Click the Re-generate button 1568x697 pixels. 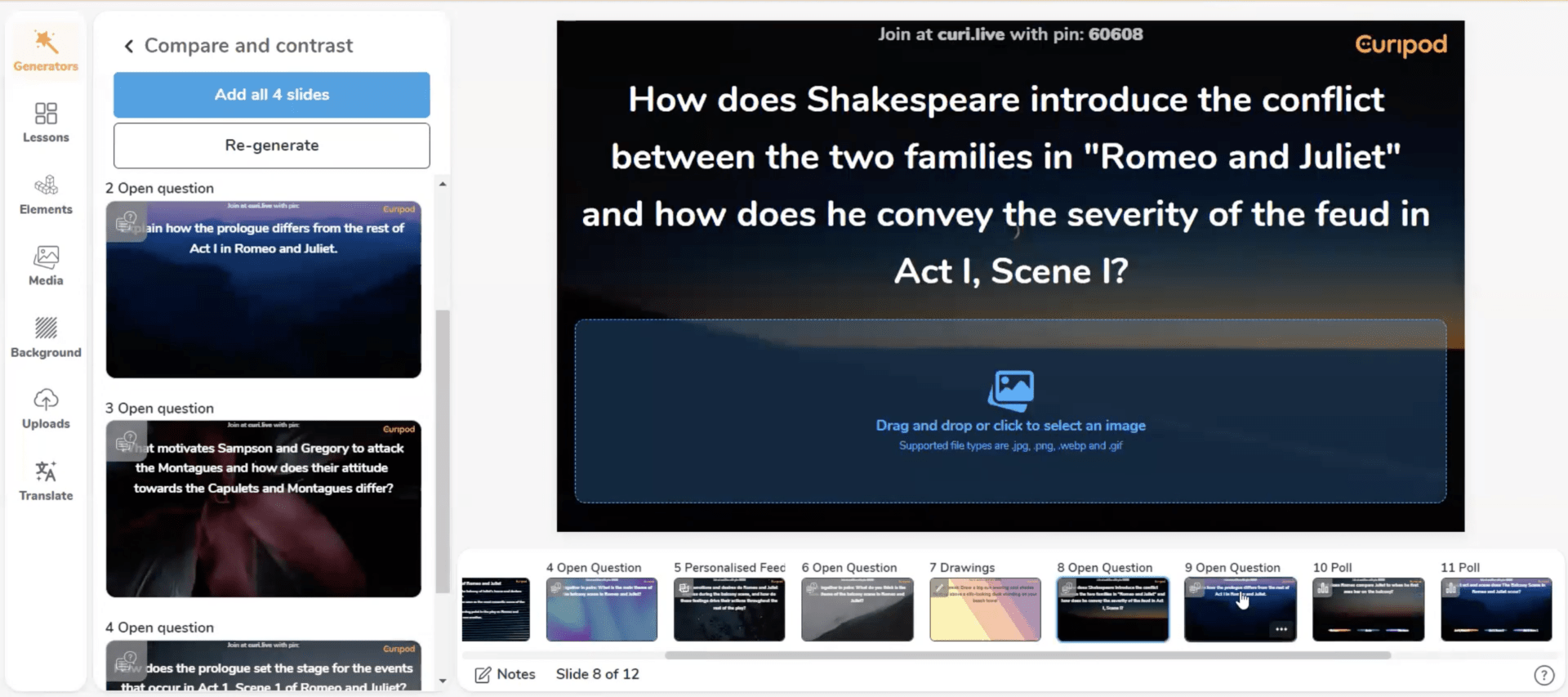(271, 145)
